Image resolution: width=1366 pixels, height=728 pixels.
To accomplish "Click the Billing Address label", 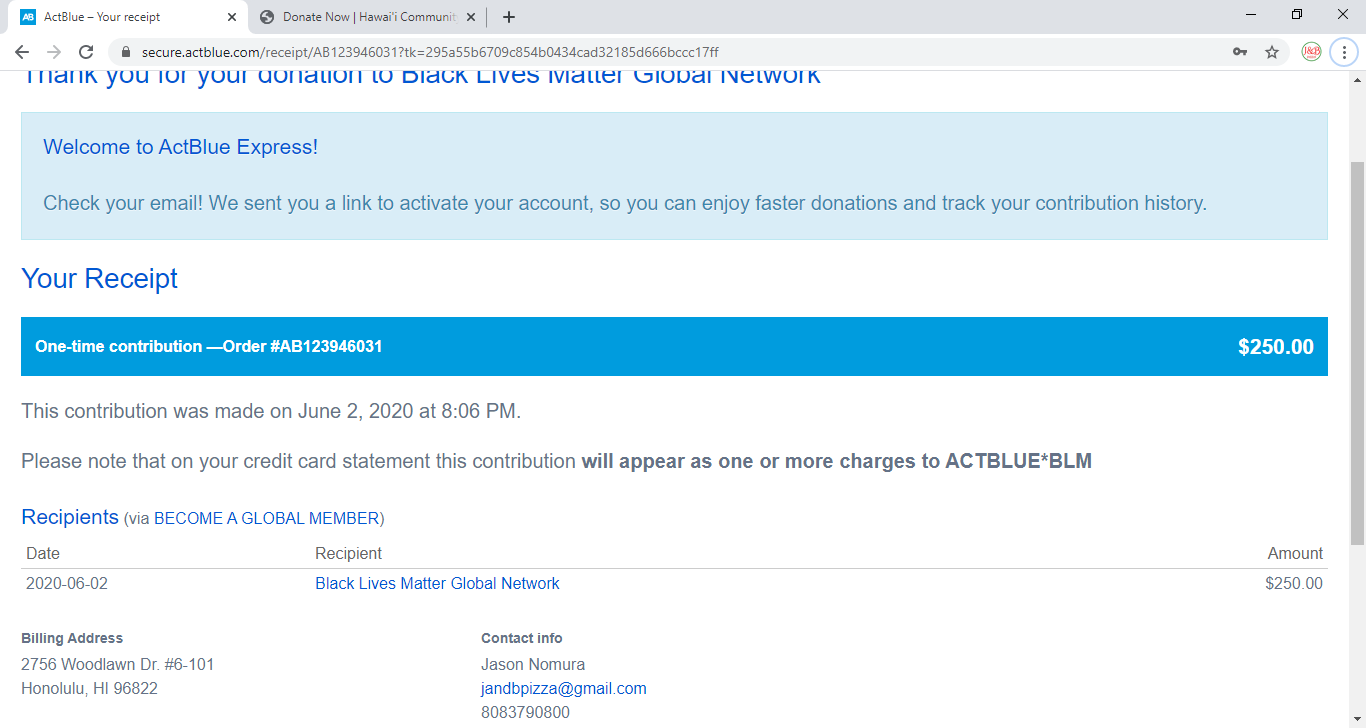I will click(72, 638).
